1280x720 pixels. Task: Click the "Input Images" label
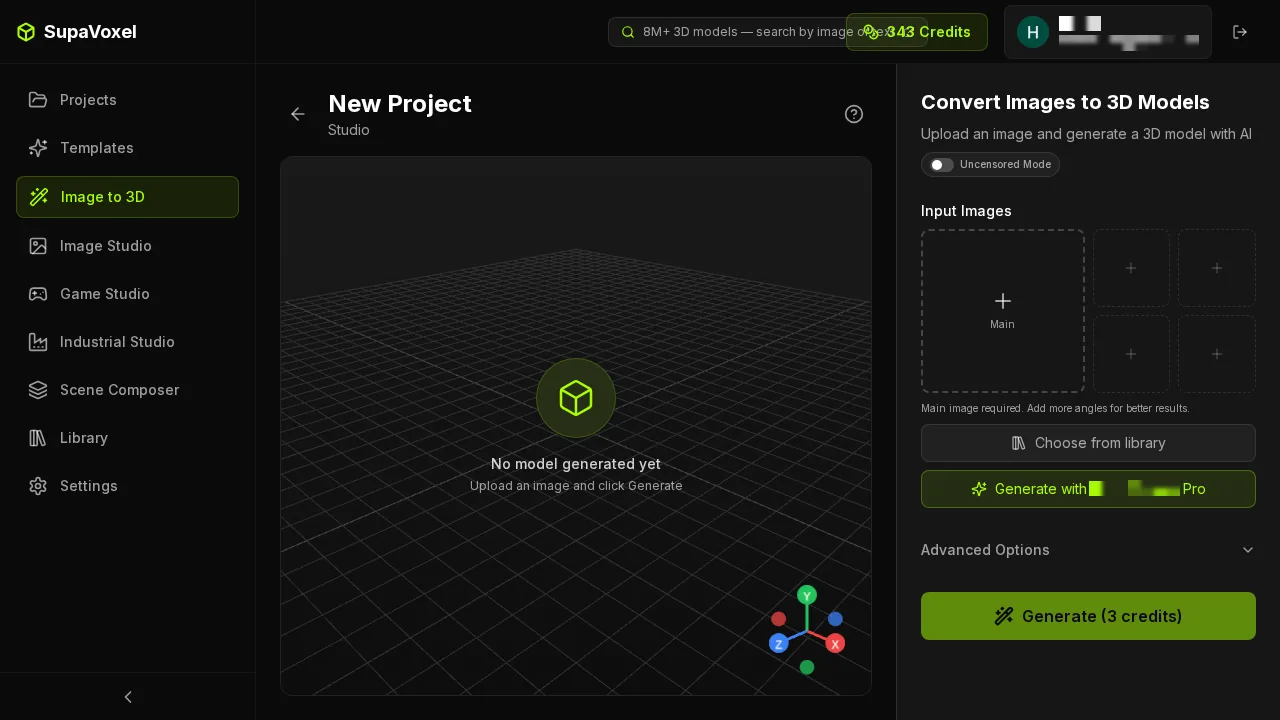coord(966,211)
